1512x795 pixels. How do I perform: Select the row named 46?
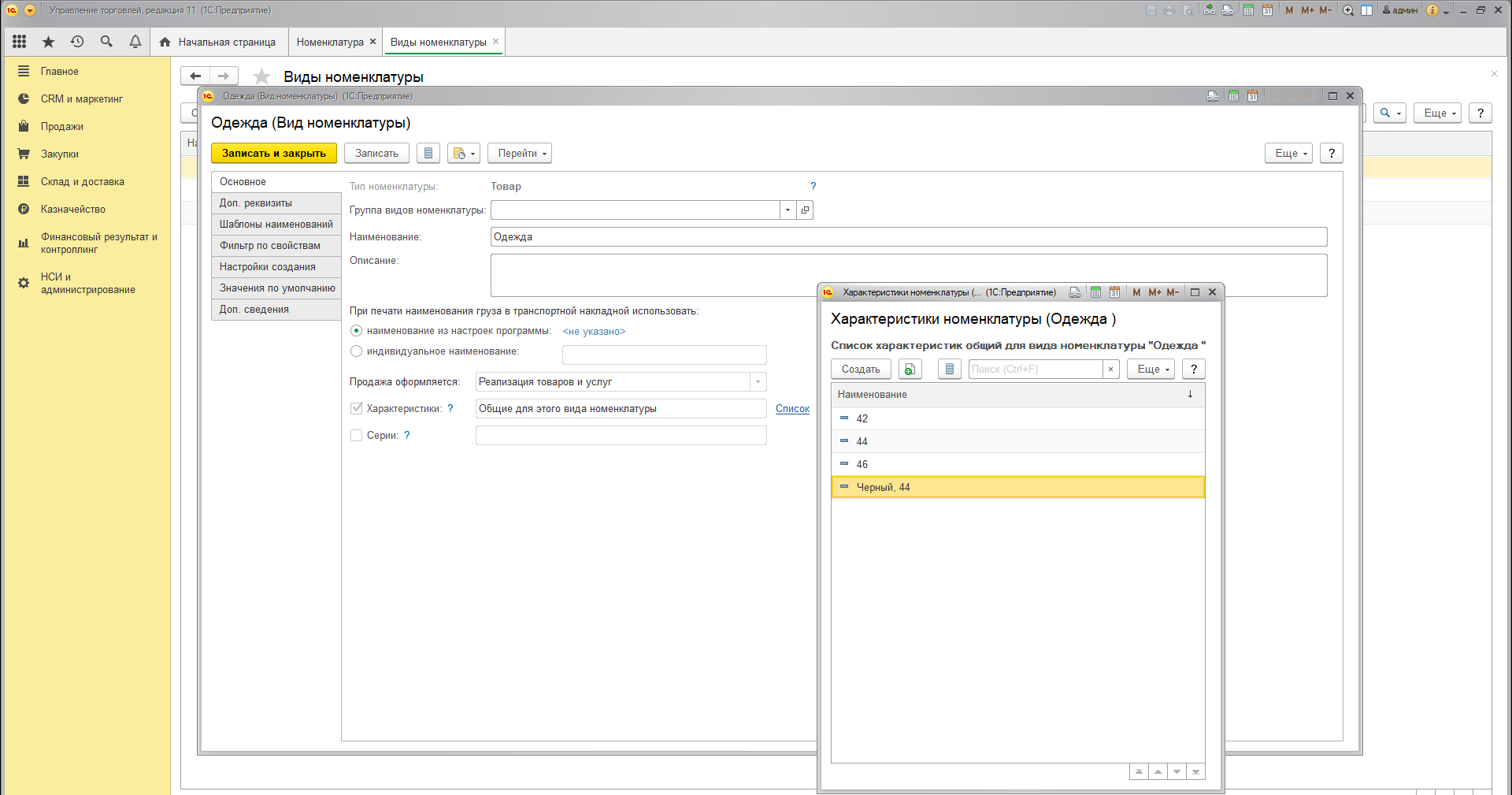[x=862, y=464]
